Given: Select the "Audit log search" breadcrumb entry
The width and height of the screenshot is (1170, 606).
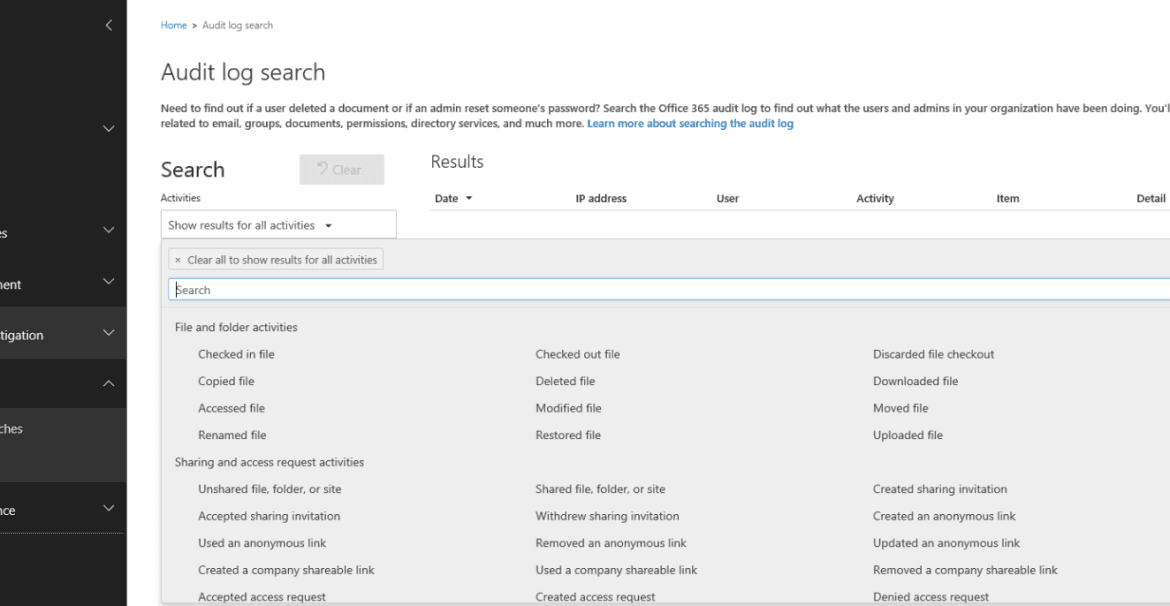Looking at the screenshot, I should tap(237, 25).
